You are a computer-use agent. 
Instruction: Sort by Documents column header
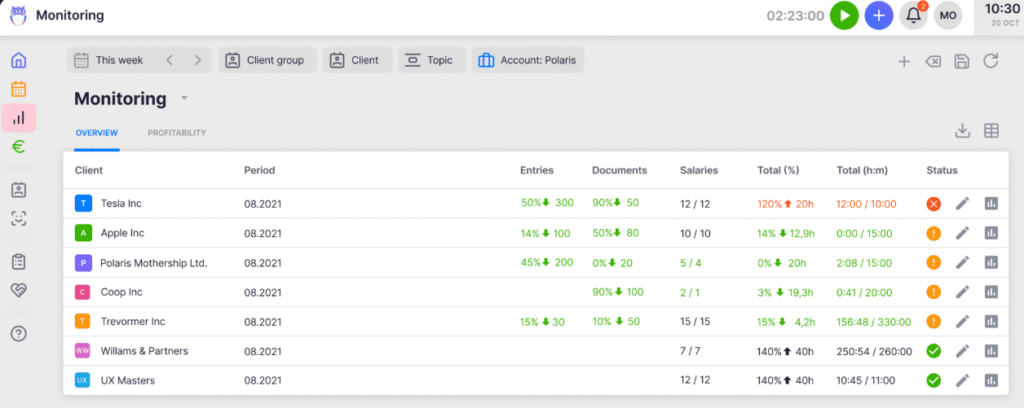[620, 170]
